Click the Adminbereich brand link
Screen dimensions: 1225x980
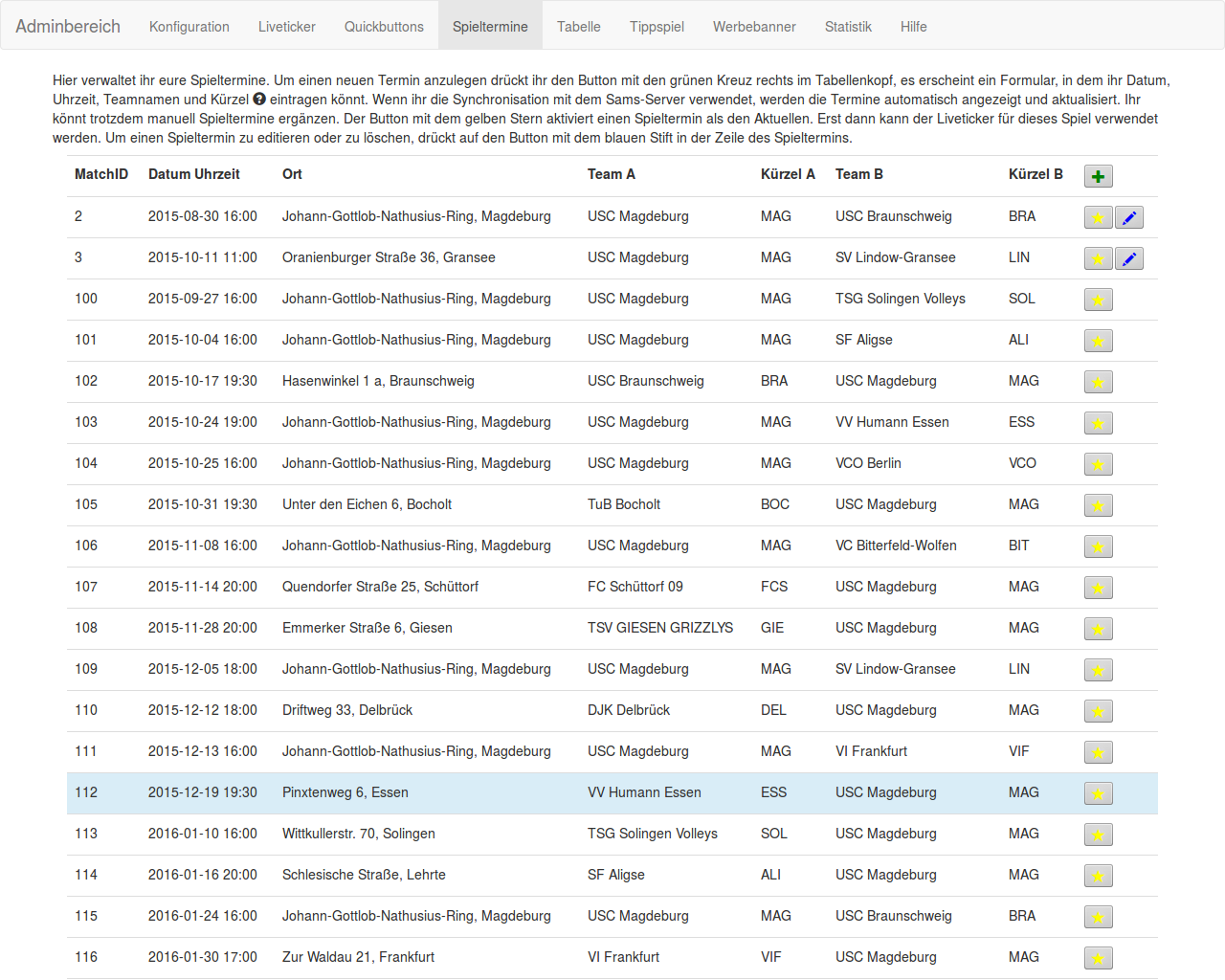click(x=68, y=27)
